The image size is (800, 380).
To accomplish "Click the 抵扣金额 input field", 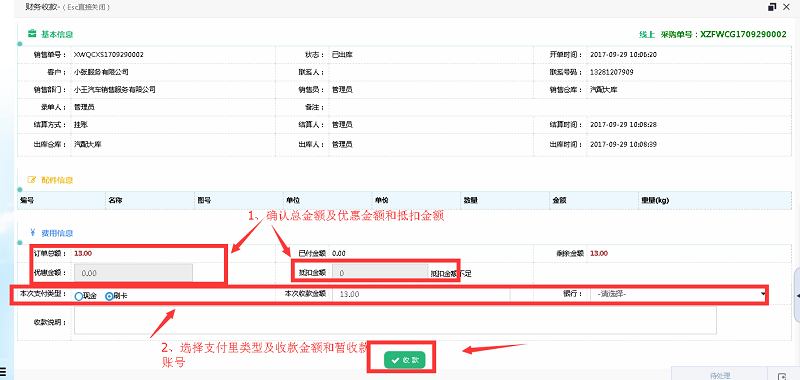I will pos(380,273).
